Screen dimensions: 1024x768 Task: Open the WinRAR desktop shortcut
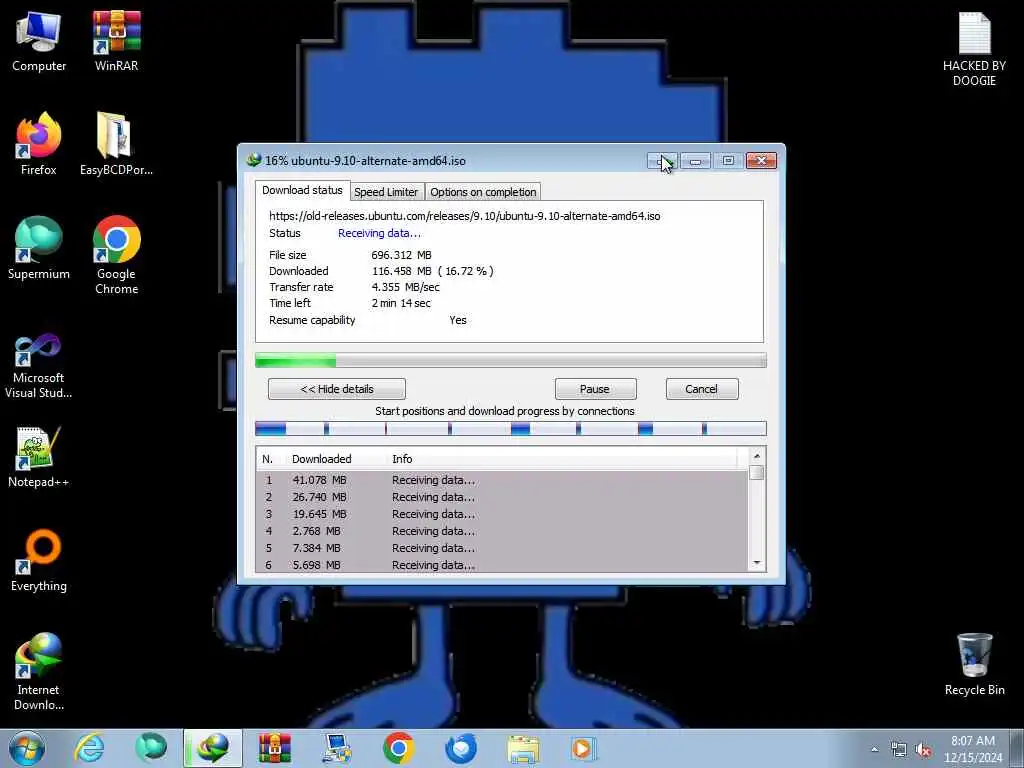[116, 42]
